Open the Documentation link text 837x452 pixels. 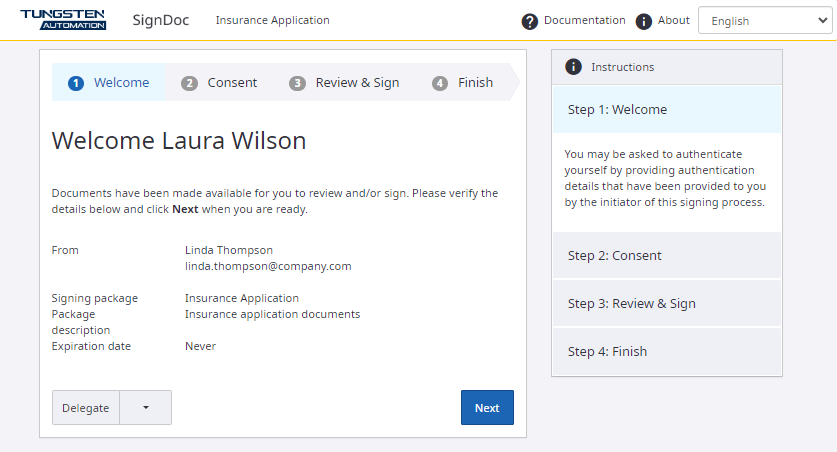pyautogui.click(x=584, y=21)
